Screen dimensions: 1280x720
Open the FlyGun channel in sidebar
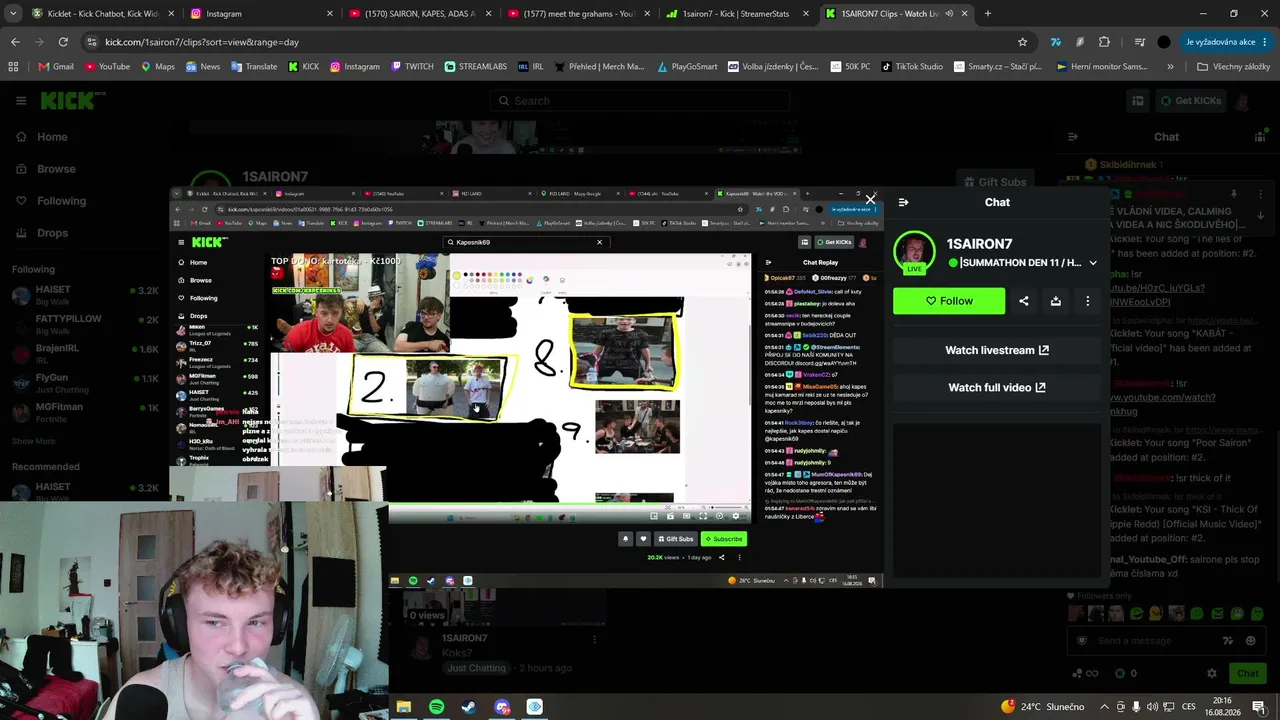pyautogui.click(x=85, y=383)
